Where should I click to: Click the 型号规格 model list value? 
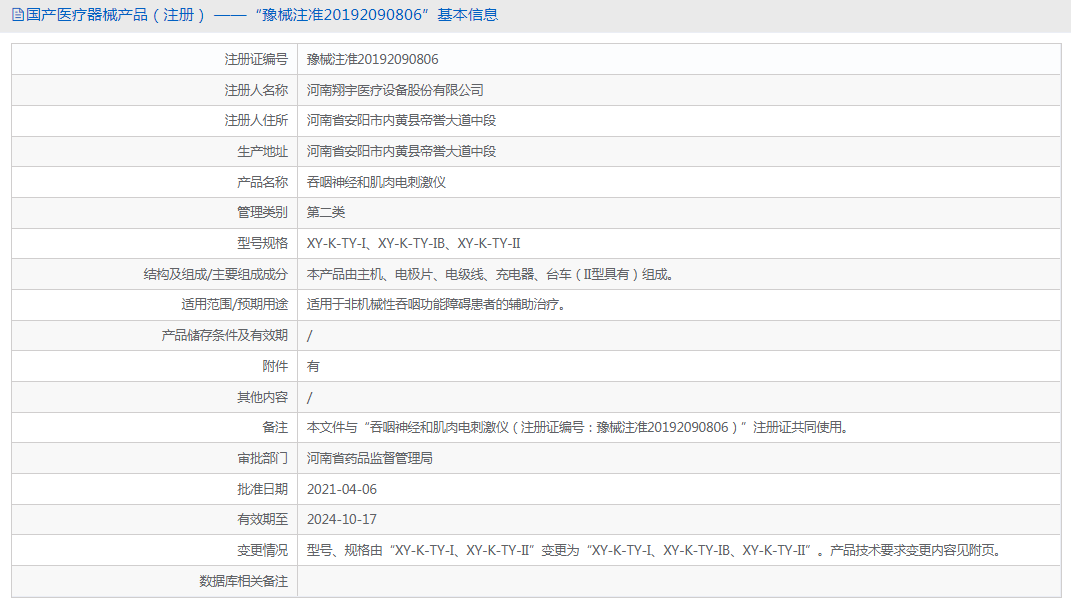413,244
